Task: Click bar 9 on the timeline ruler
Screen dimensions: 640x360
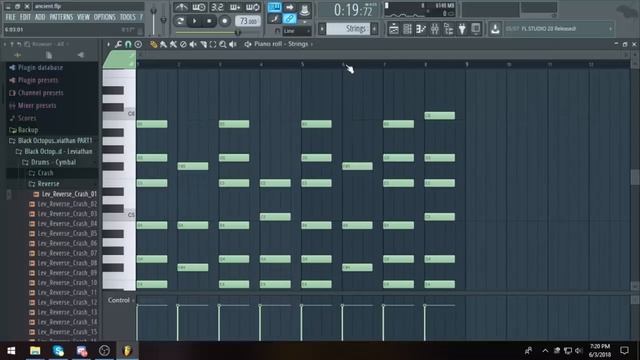Action: point(467,64)
